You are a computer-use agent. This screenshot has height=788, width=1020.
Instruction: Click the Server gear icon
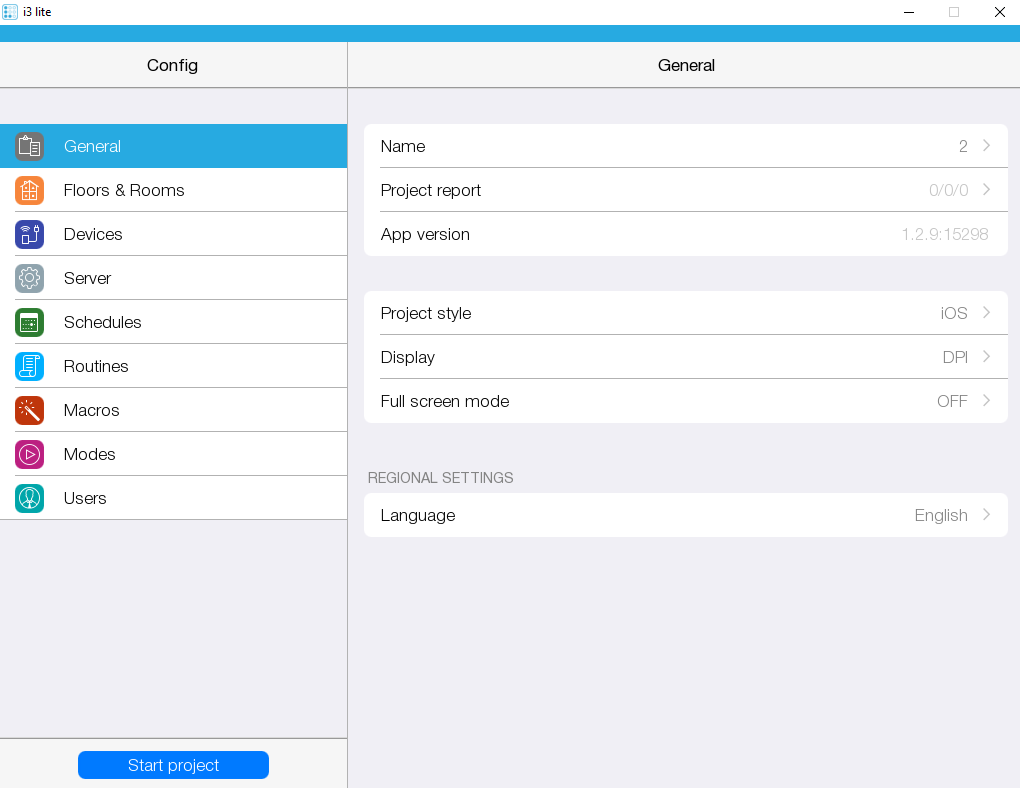coord(29,278)
